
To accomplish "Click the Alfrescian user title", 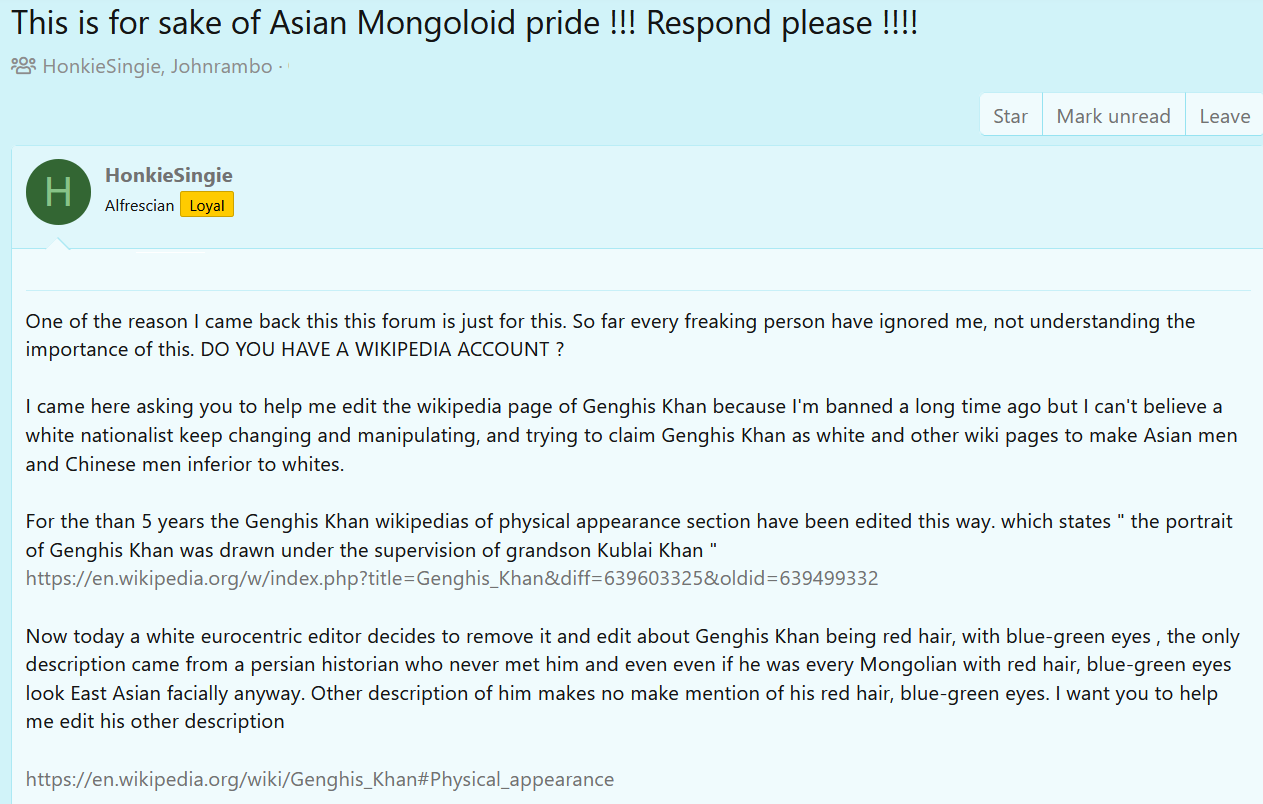I will [139, 206].
